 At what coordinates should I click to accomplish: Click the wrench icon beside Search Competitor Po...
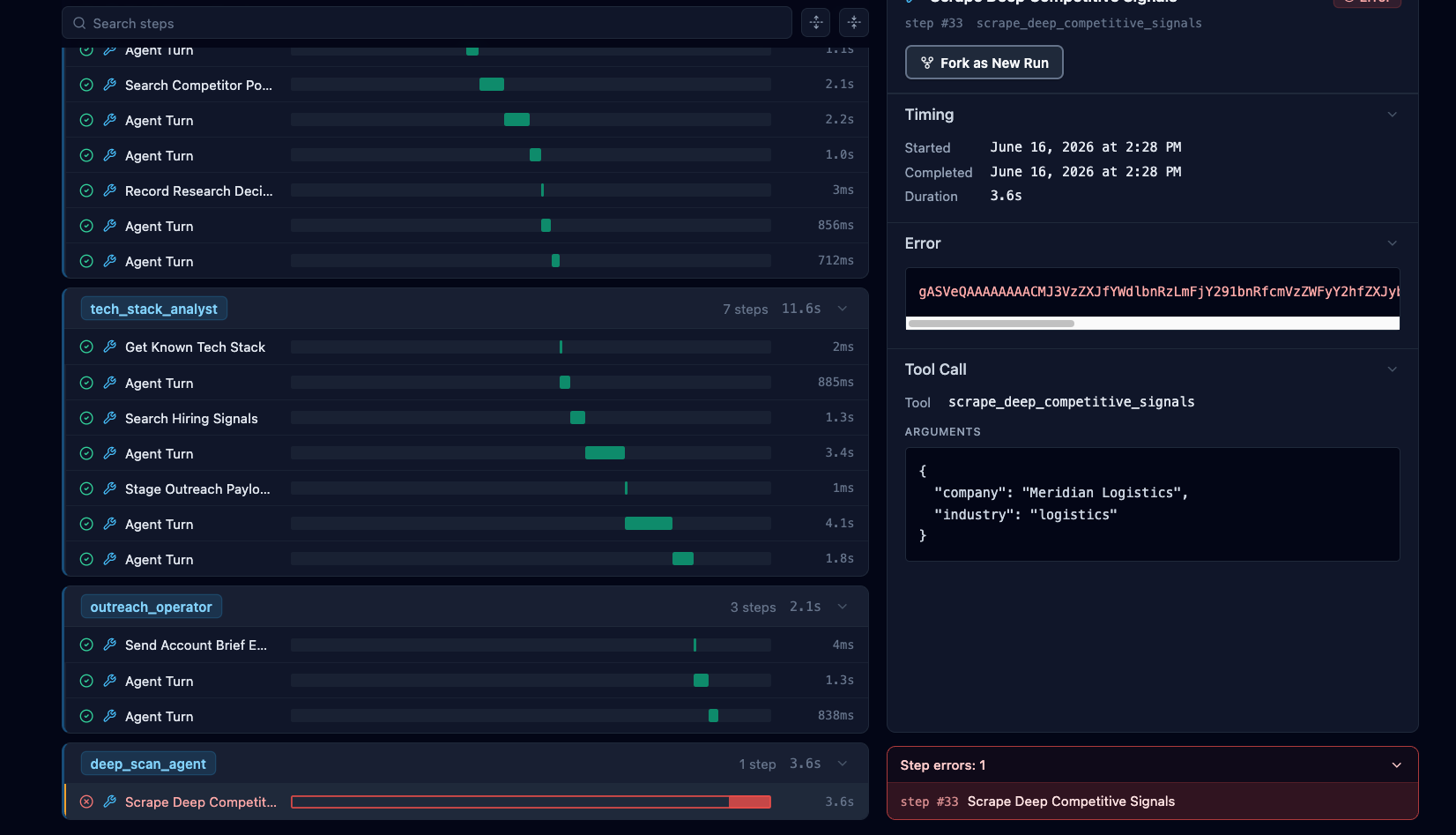pos(110,85)
